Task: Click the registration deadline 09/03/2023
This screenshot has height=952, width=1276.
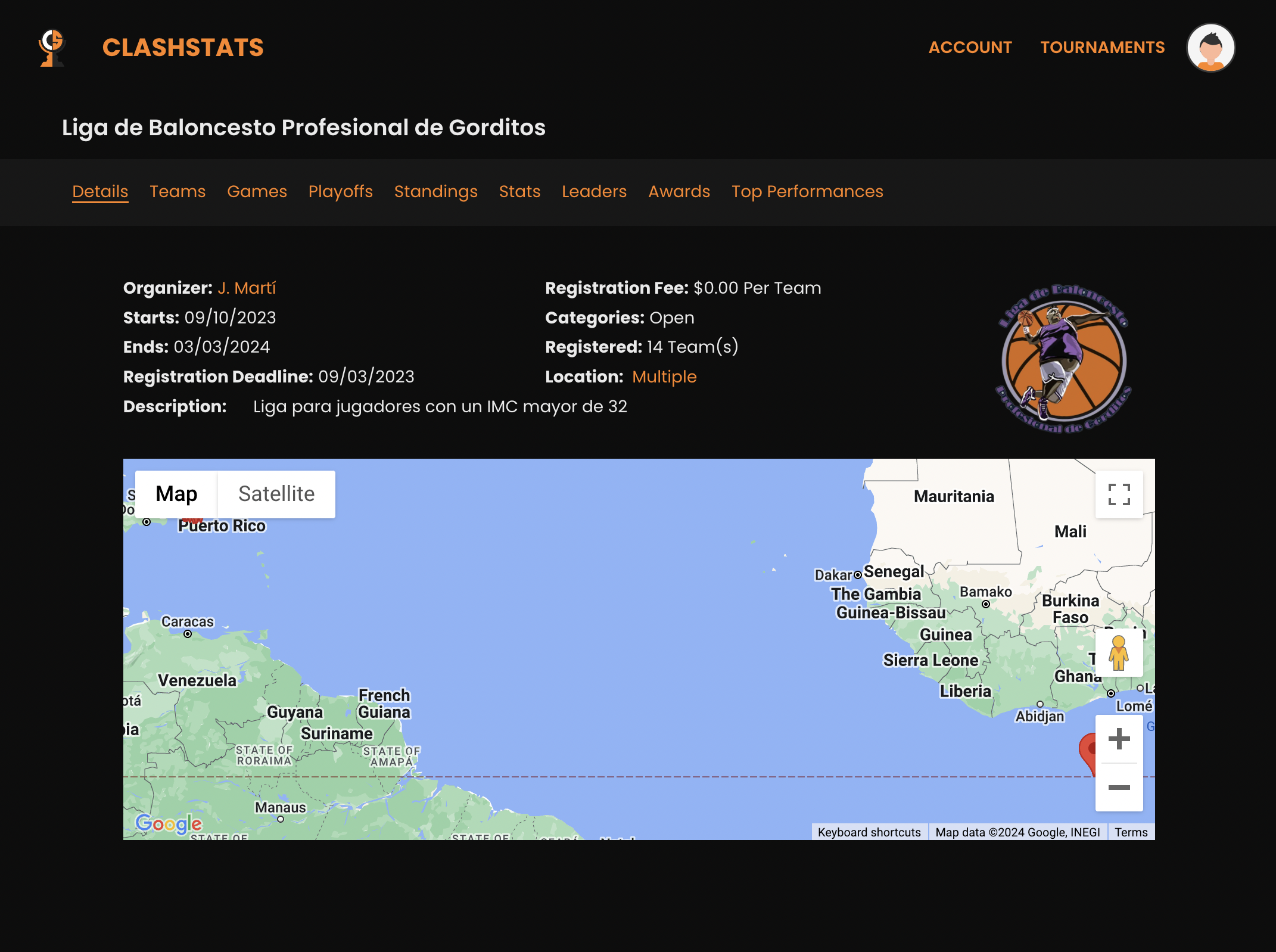Action: (x=366, y=377)
